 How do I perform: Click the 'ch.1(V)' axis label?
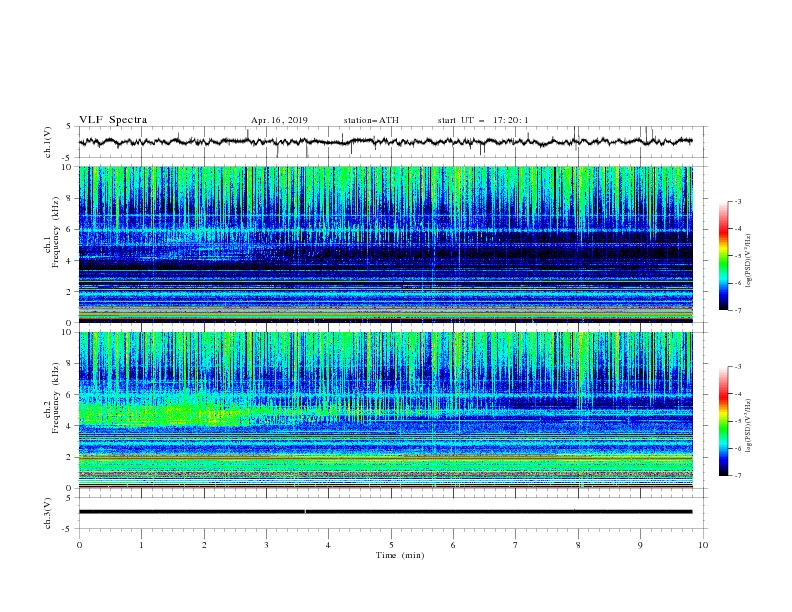pyautogui.click(x=48, y=142)
